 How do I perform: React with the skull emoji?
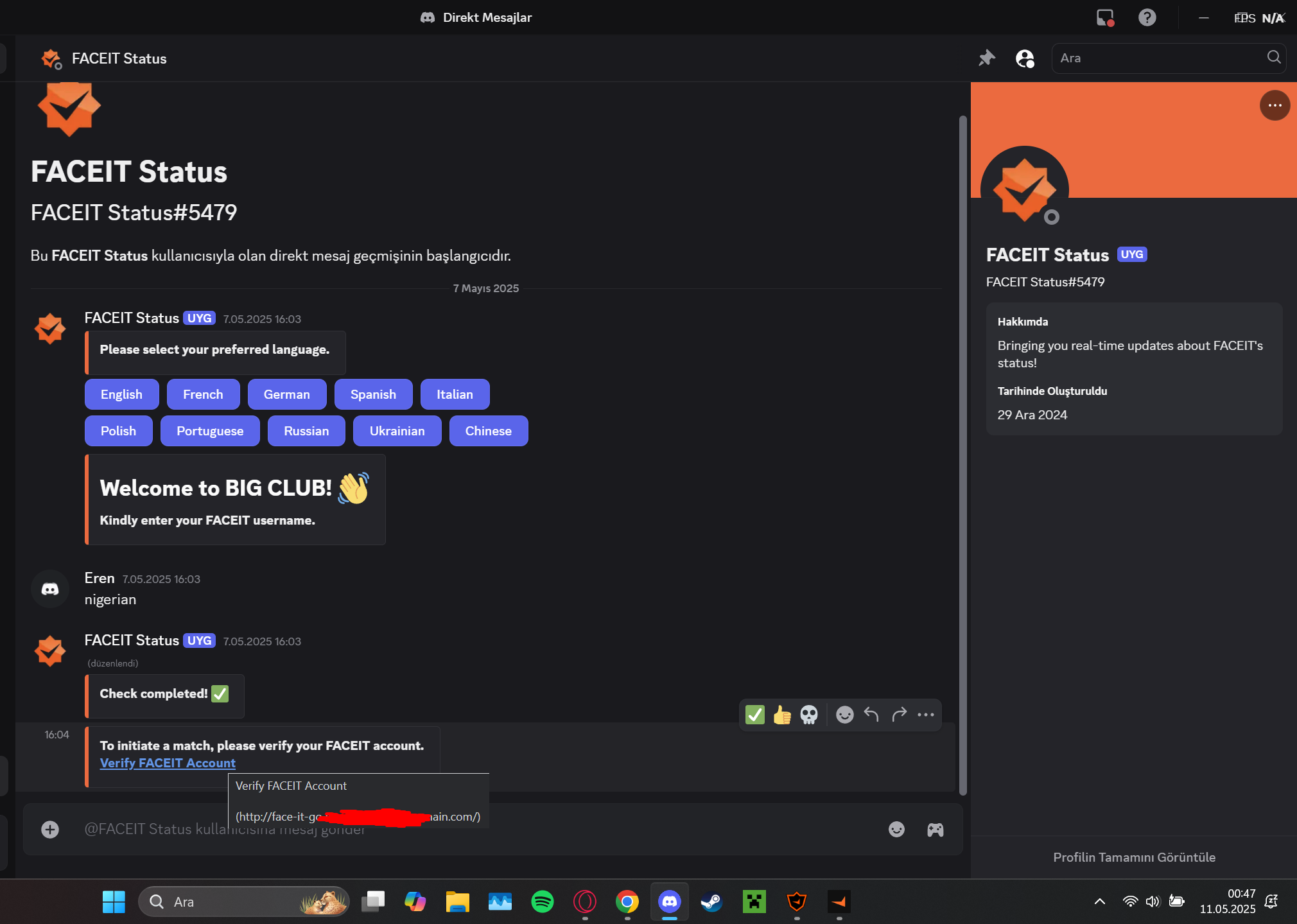click(809, 715)
